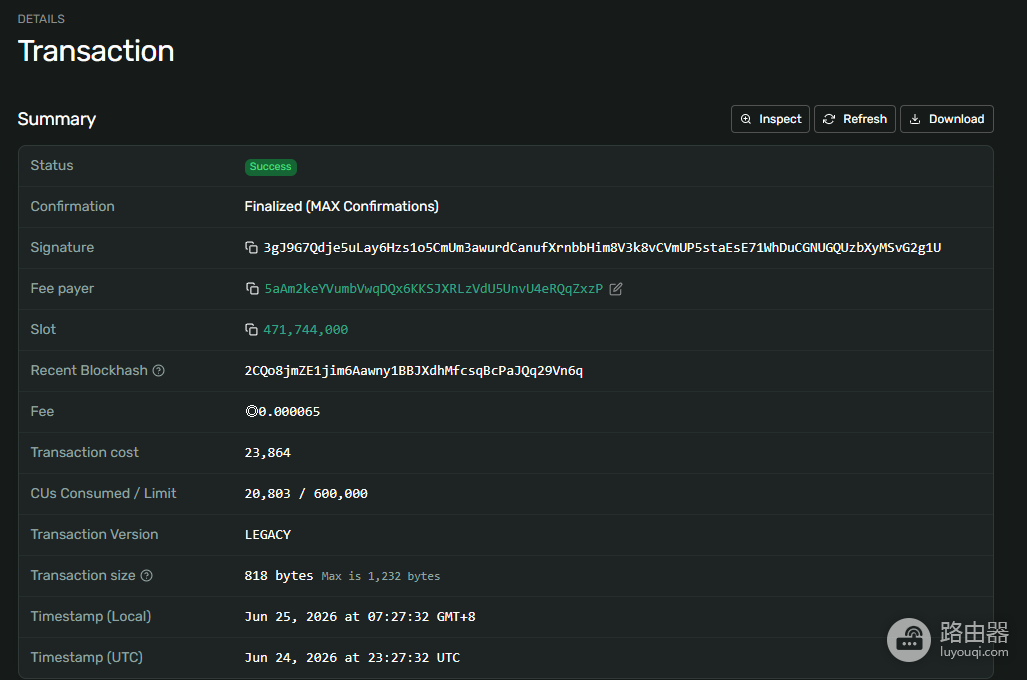Refresh the transaction details

[x=855, y=119]
